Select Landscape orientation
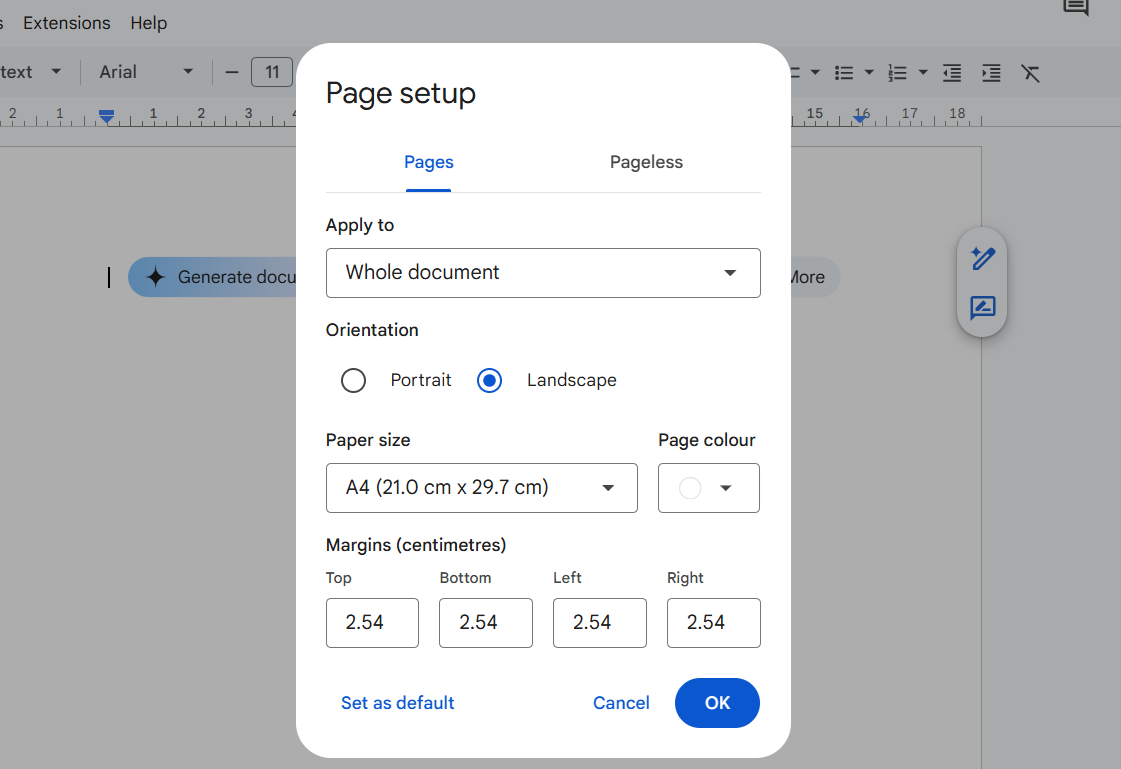 click(x=489, y=380)
